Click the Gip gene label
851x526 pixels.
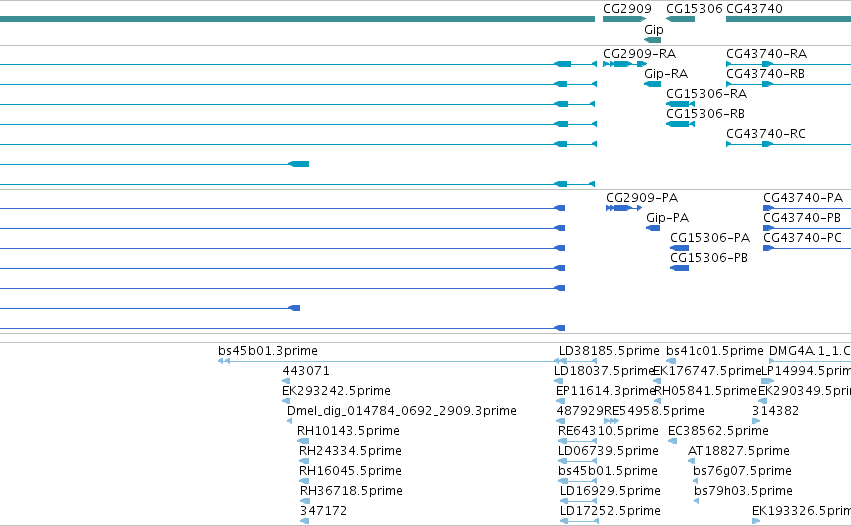653,30
